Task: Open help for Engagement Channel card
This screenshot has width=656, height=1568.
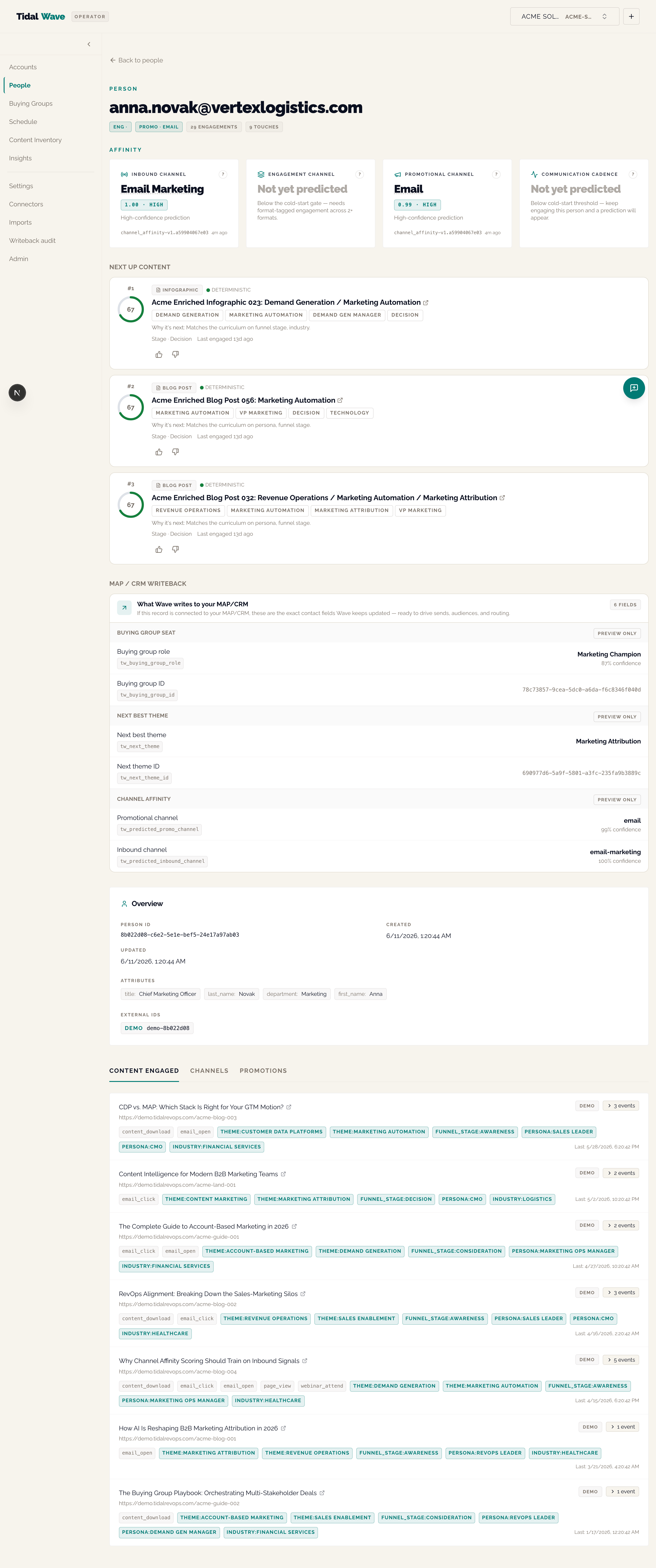Action: point(360,174)
